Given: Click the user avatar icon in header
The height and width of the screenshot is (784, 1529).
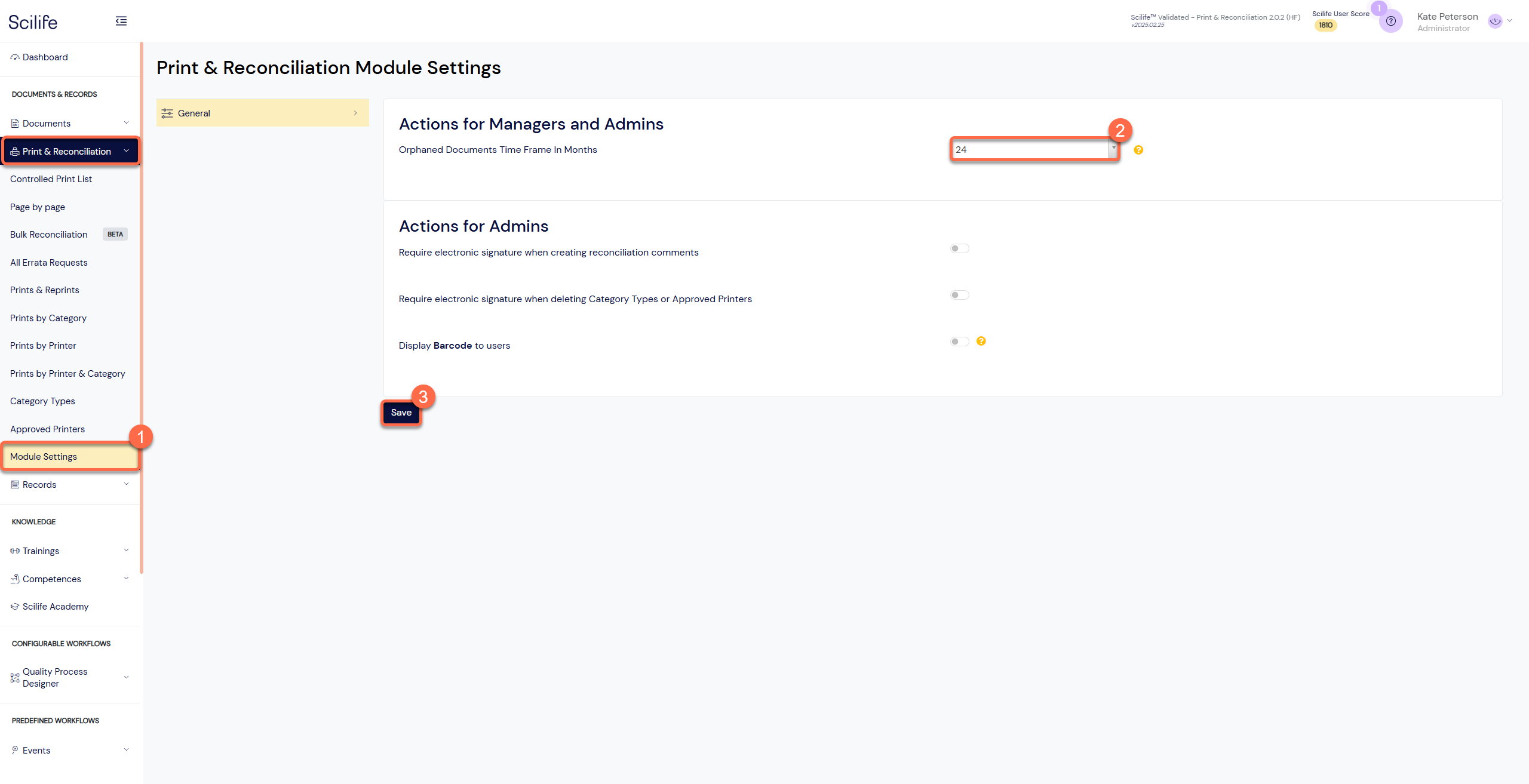Looking at the screenshot, I should 1495,21.
